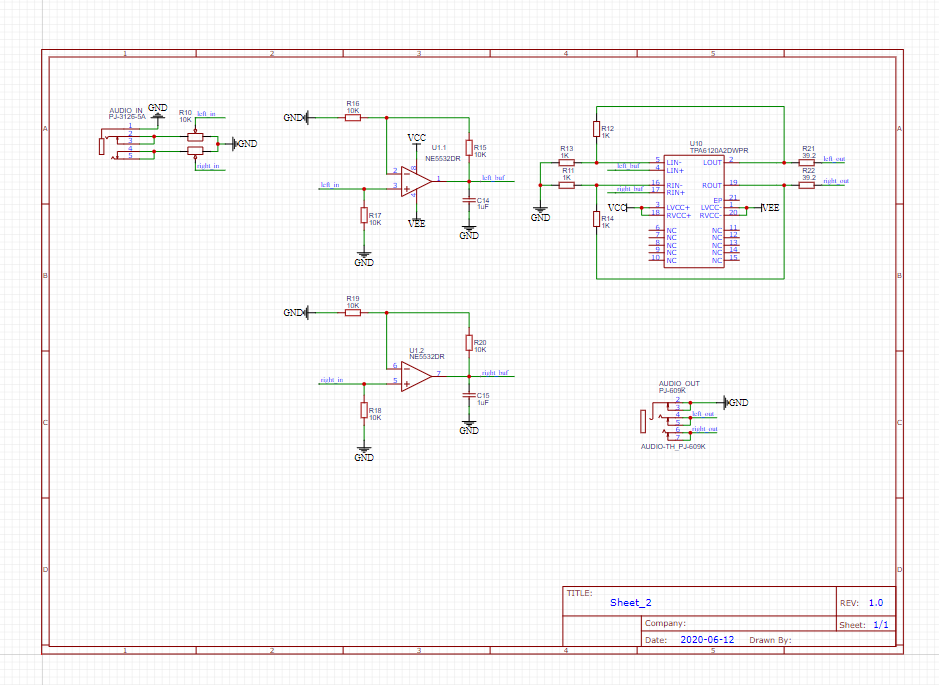The width and height of the screenshot is (939, 685).
Task: Click the Drawn By: field
Action: (x=770, y=640)
